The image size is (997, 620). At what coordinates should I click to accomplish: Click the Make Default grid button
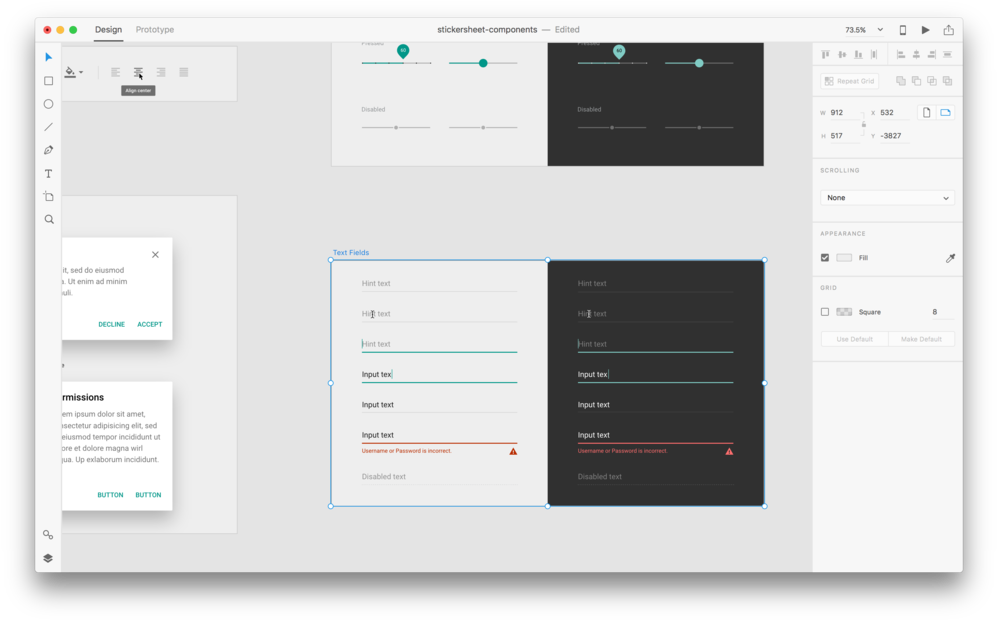click(x=921, y=339)
